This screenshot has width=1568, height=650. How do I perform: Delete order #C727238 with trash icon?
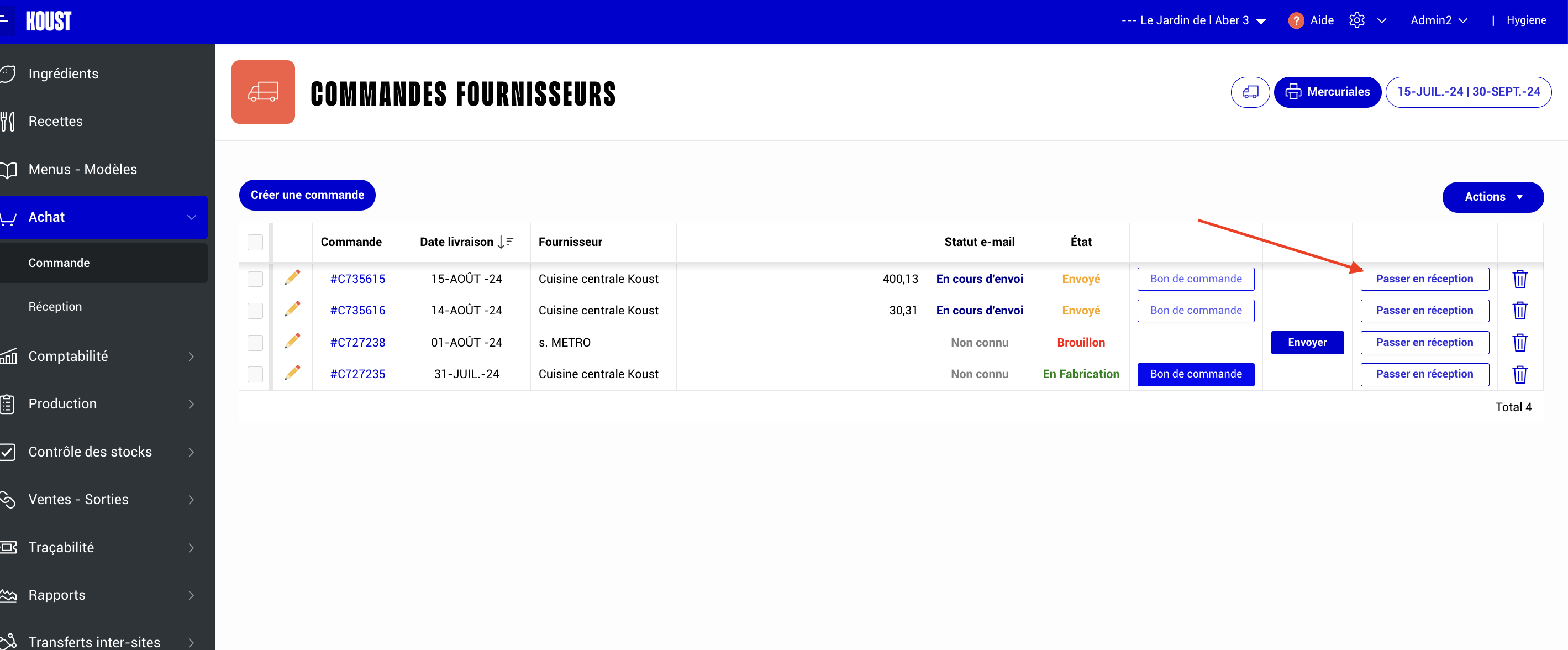[x=1520, y=342]
